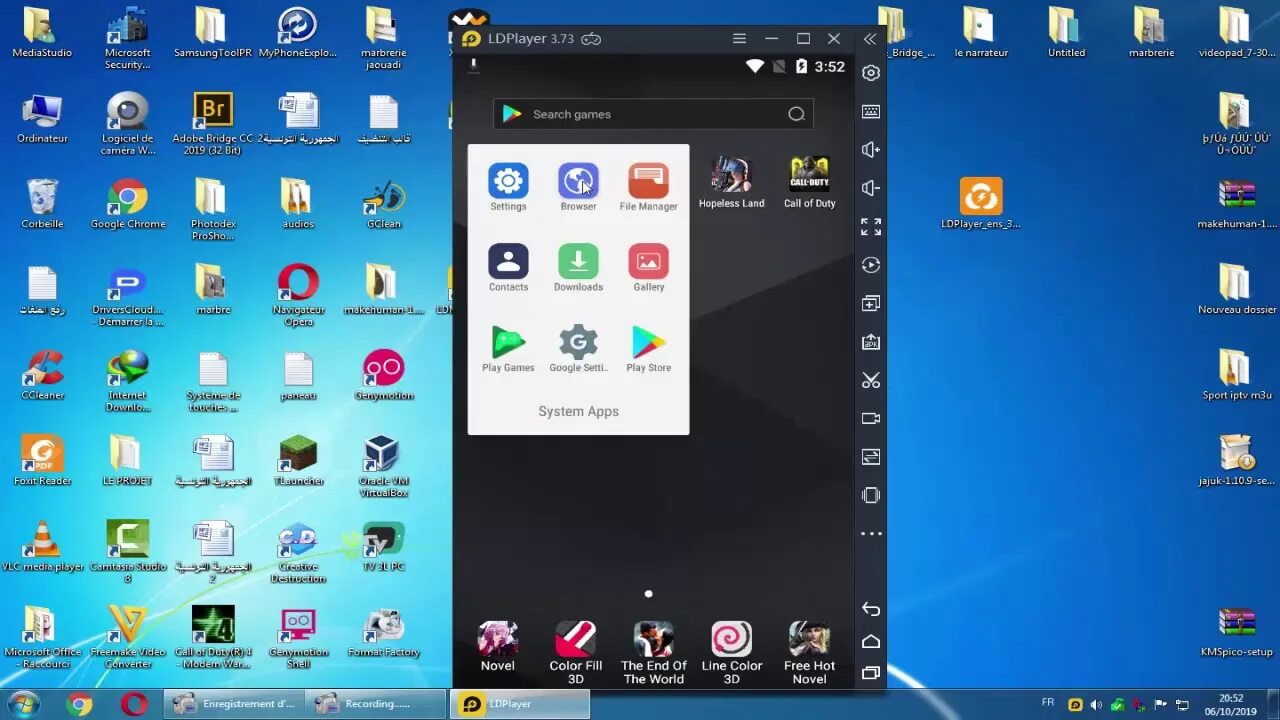Screen dimensions: 1280x720
Task: Select Genymotion desktop icon
Action: (x=384, y=375)
